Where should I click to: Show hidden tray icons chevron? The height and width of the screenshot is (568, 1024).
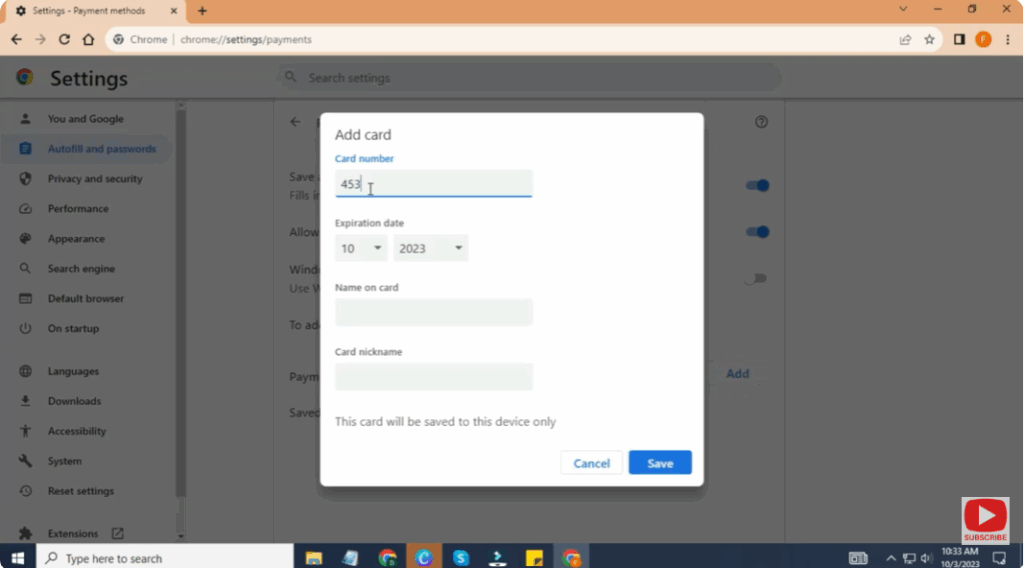click(x=891, y=558)
